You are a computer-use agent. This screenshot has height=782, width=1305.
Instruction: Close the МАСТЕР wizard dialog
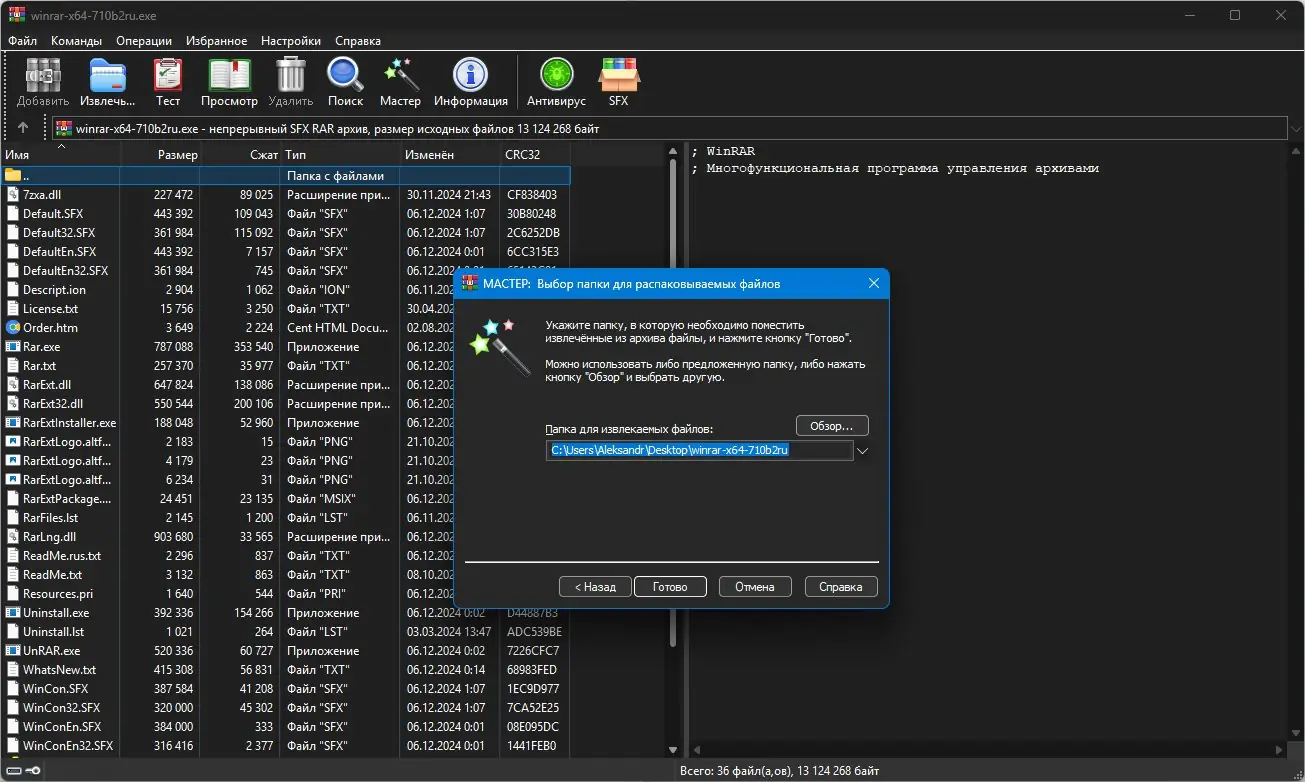873,284
